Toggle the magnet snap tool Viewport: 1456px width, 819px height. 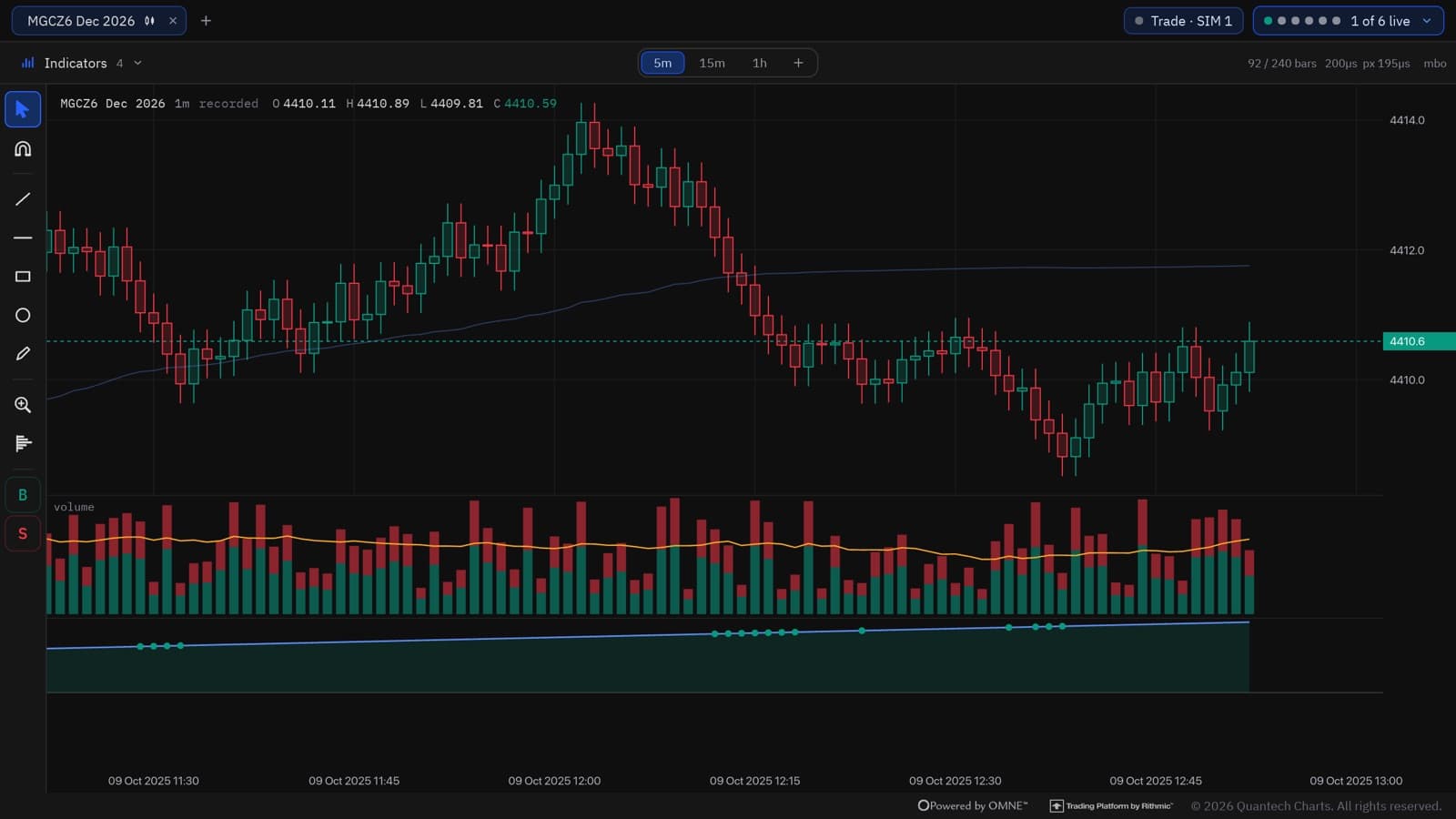click(23, 148)
